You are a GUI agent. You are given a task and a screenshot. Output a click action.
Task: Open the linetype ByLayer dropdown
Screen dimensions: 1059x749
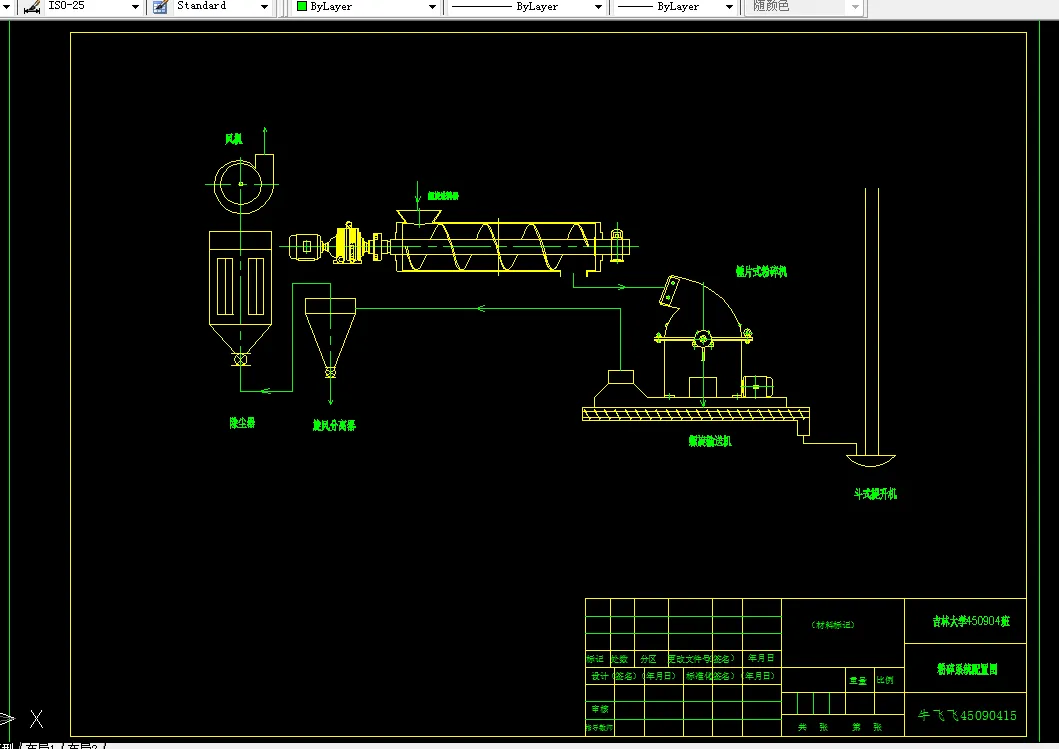tap(598, 7)
